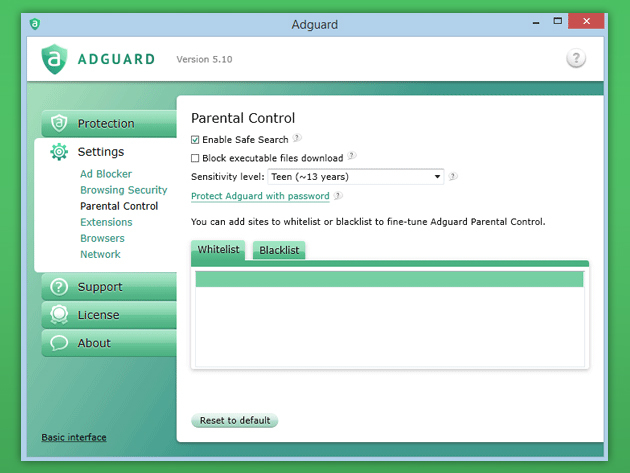Enable Block executable files download
This screenshot has height=473, width=630.
195,158
